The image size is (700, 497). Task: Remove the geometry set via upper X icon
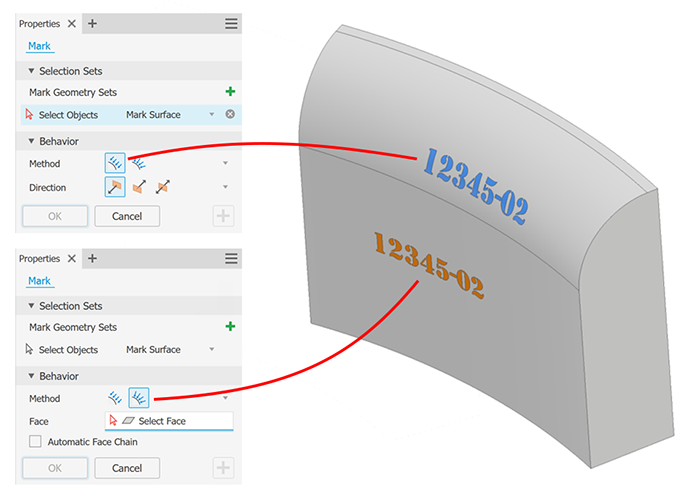230,114
